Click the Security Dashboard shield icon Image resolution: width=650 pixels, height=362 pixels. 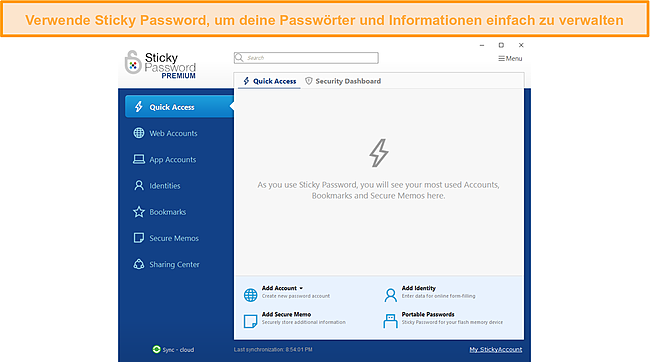tap(308, 81)
